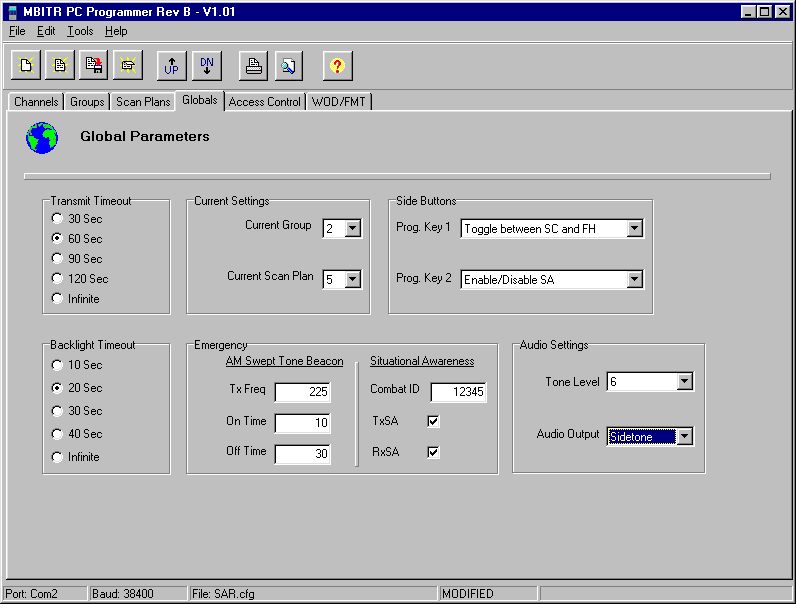Click the UP upload toolbar button
796x604 pixels.
tap(172, 66)
